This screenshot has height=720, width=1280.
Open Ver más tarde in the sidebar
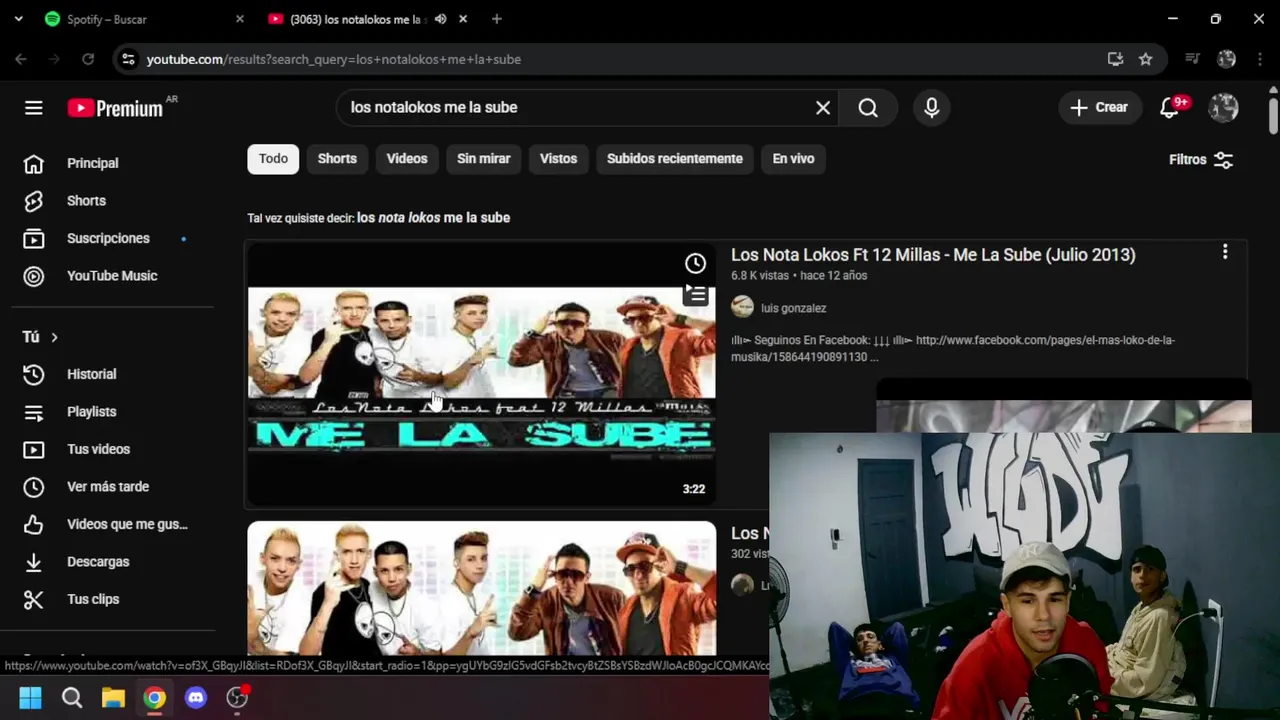[107, 487]
